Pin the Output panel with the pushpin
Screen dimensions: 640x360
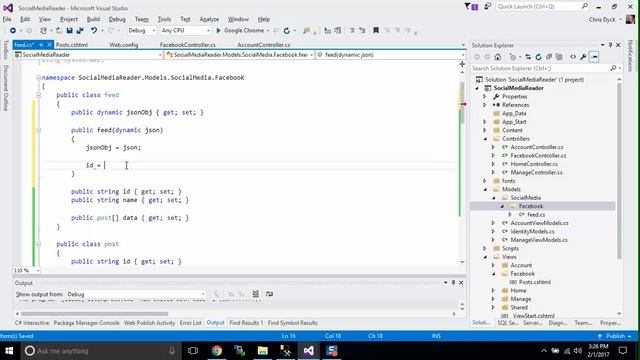(x=453, y=282)
